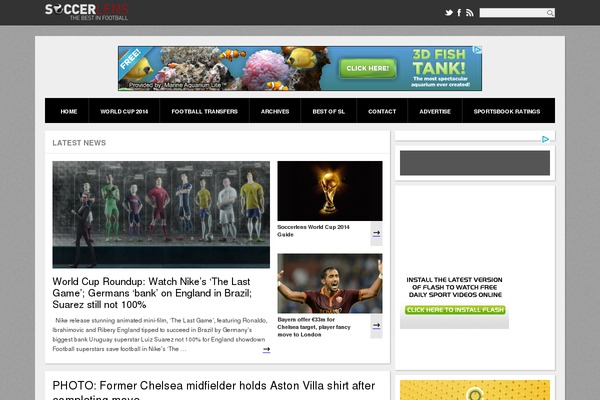600x400 pixels.
Task: Click the Latest News heading
Action: click(x=79, y=143)
